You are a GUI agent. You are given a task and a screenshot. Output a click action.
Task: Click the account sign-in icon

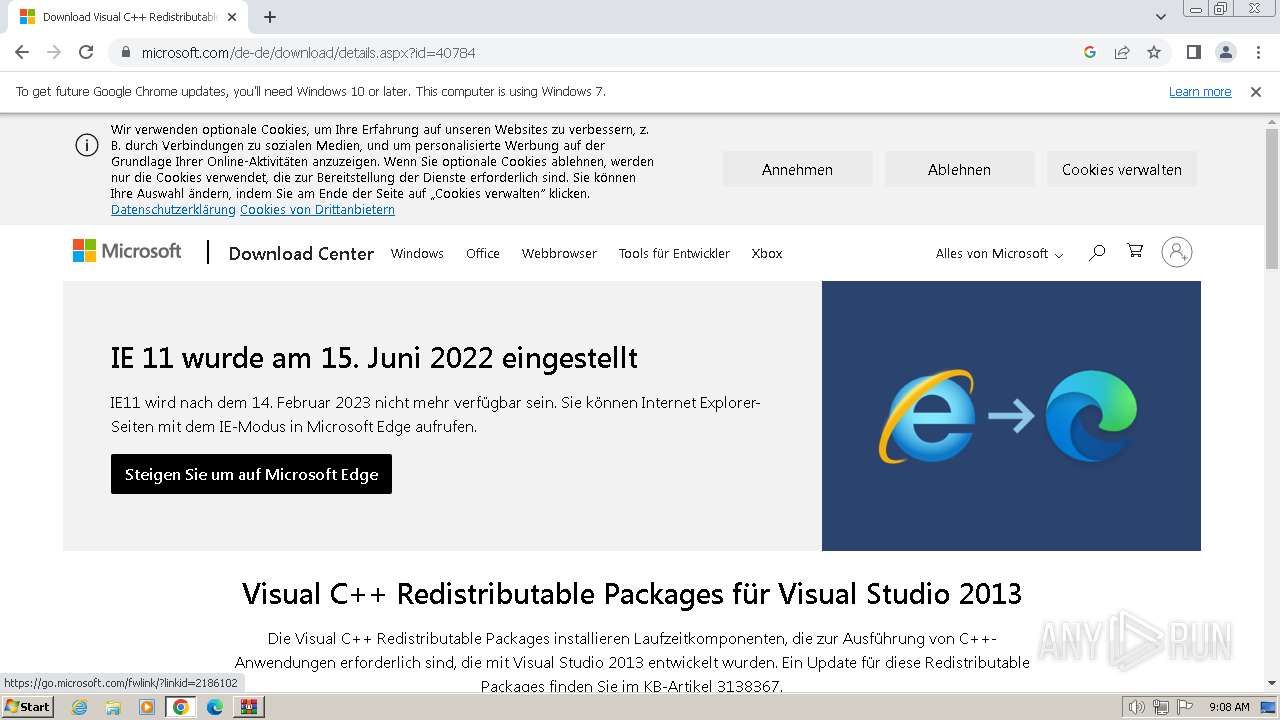tap(1177, 252)
